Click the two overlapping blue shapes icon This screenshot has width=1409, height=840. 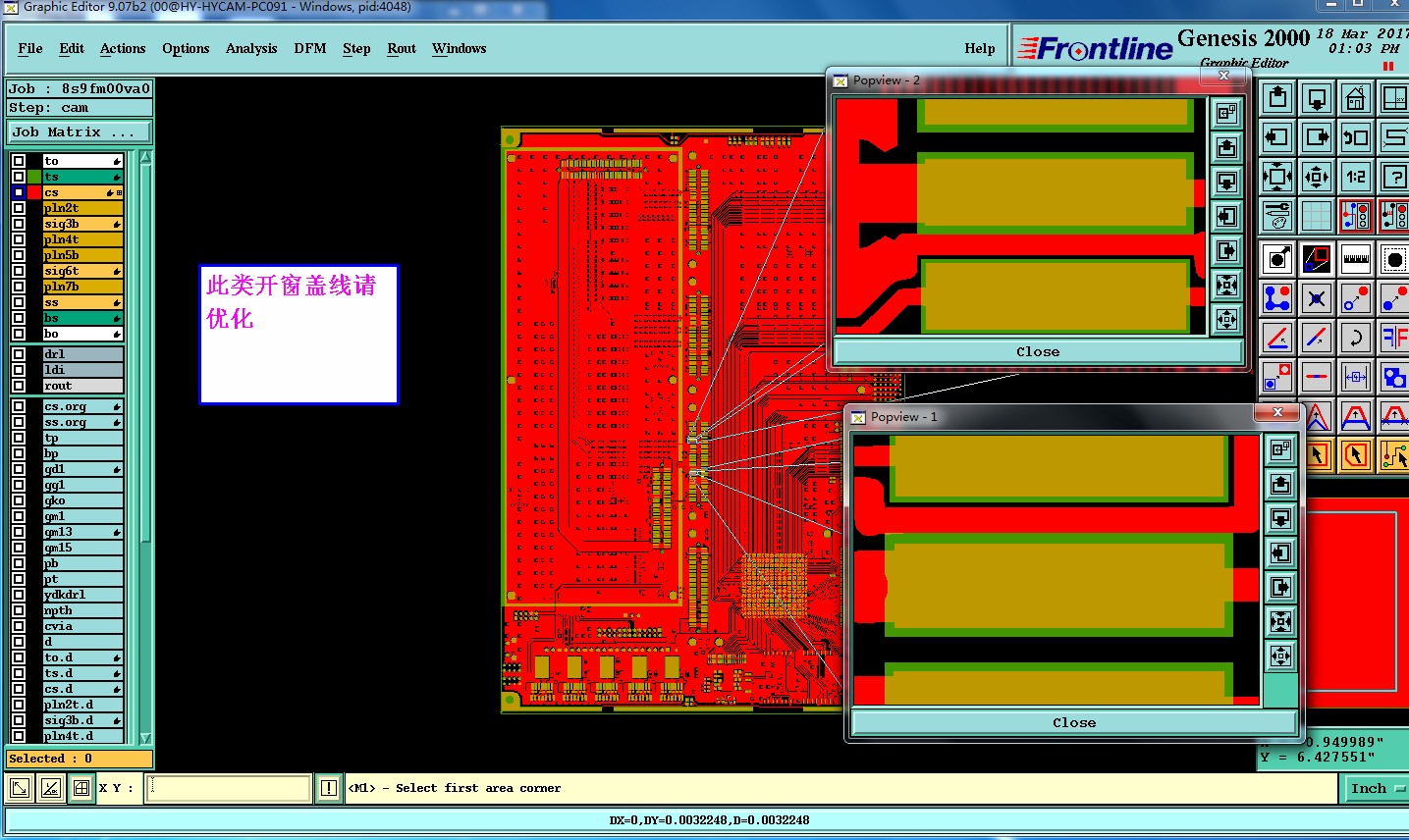1394,377
